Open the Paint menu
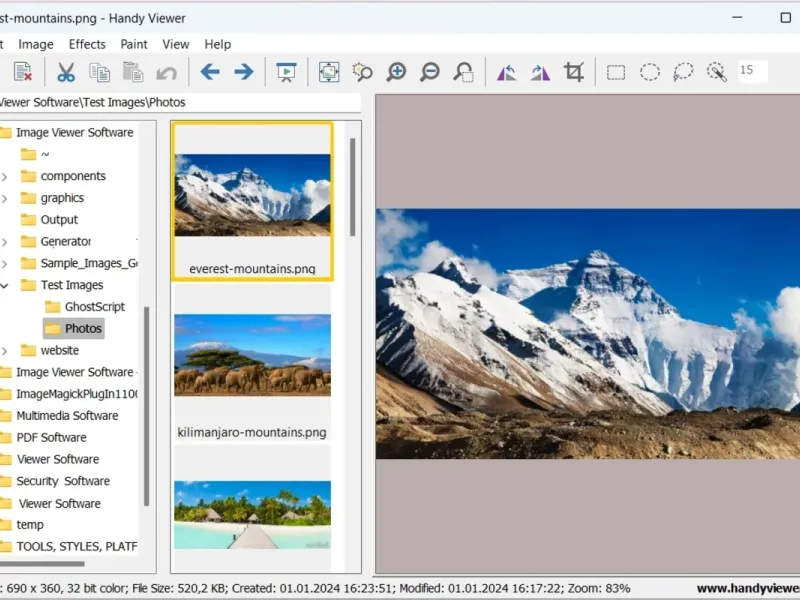The width and height of the screenshot is (800, 600). 134,44
